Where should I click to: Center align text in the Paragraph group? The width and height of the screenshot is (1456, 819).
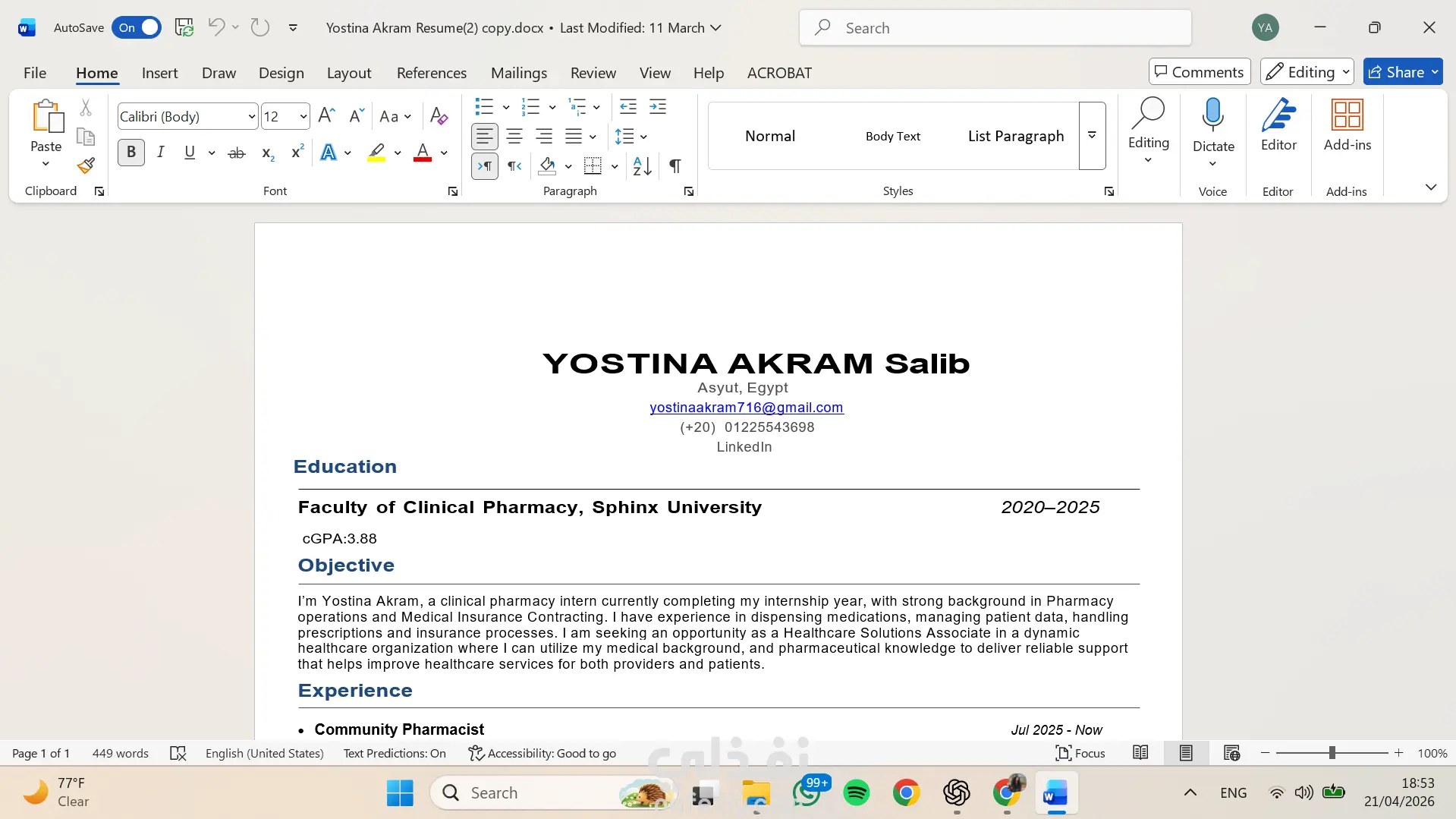[x=514, y=137]
